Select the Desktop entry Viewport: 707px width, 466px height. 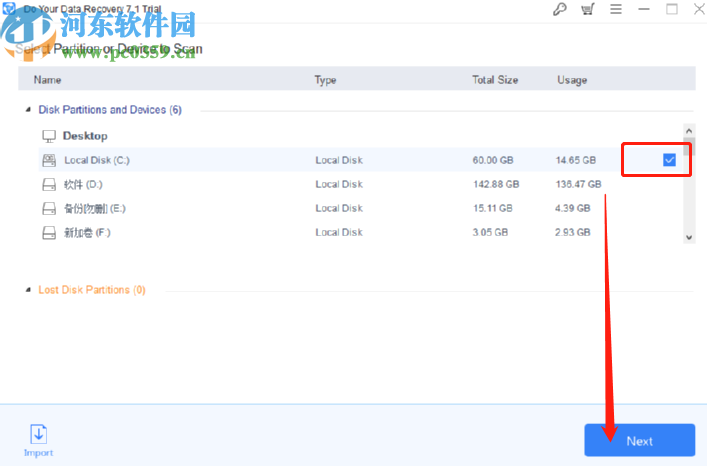point(85,136)
